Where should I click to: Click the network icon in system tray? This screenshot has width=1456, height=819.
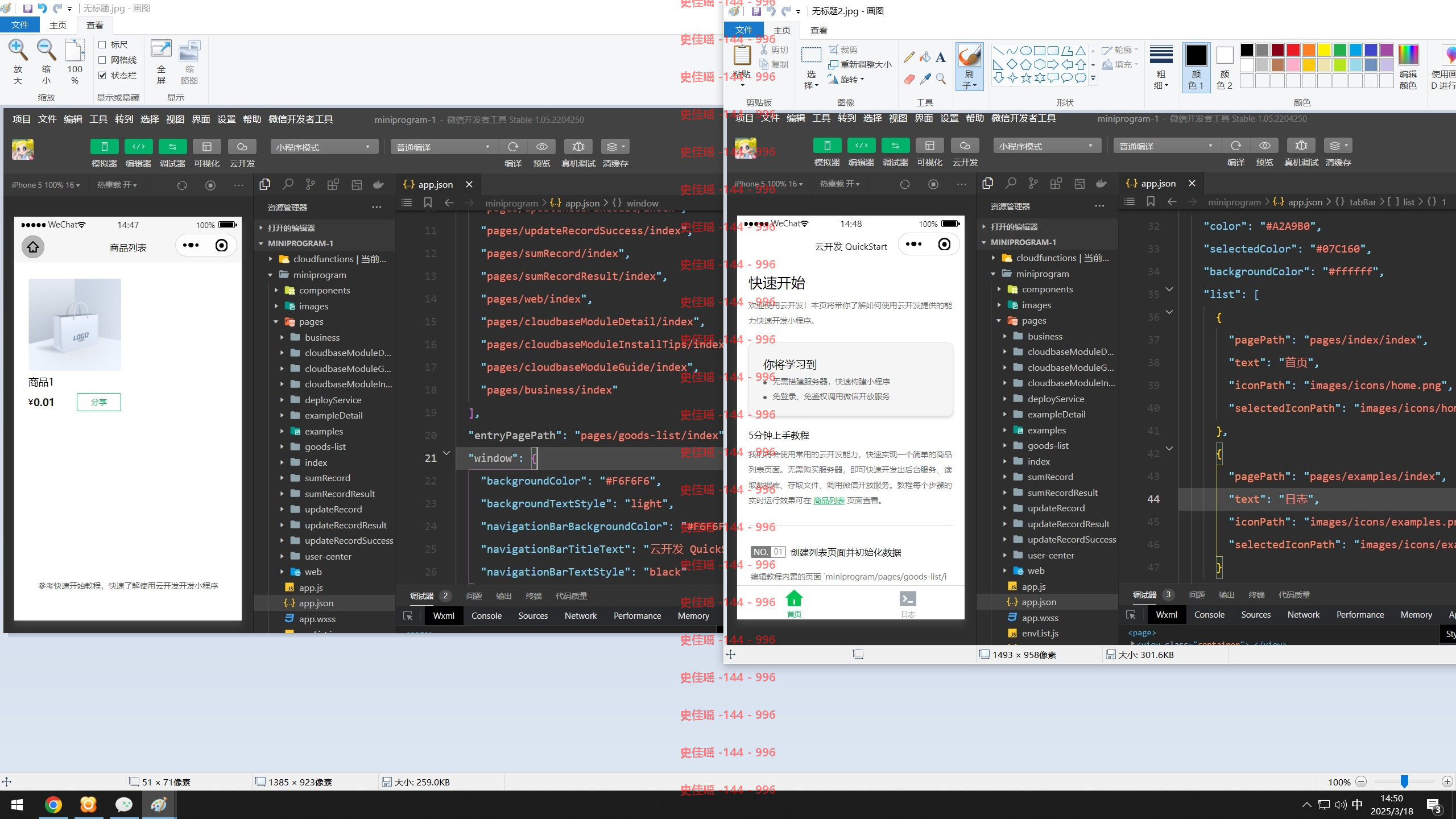coord(1324,805)
